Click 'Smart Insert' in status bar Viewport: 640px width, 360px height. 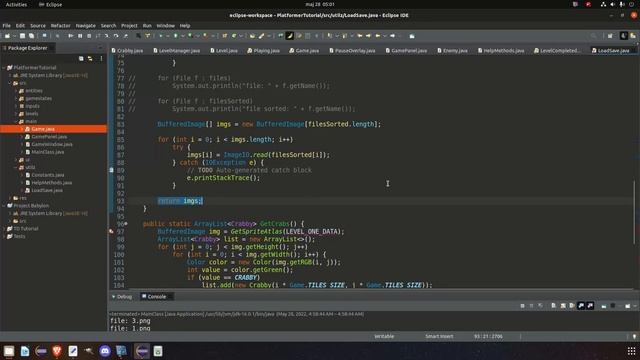[x=439, y=337]
